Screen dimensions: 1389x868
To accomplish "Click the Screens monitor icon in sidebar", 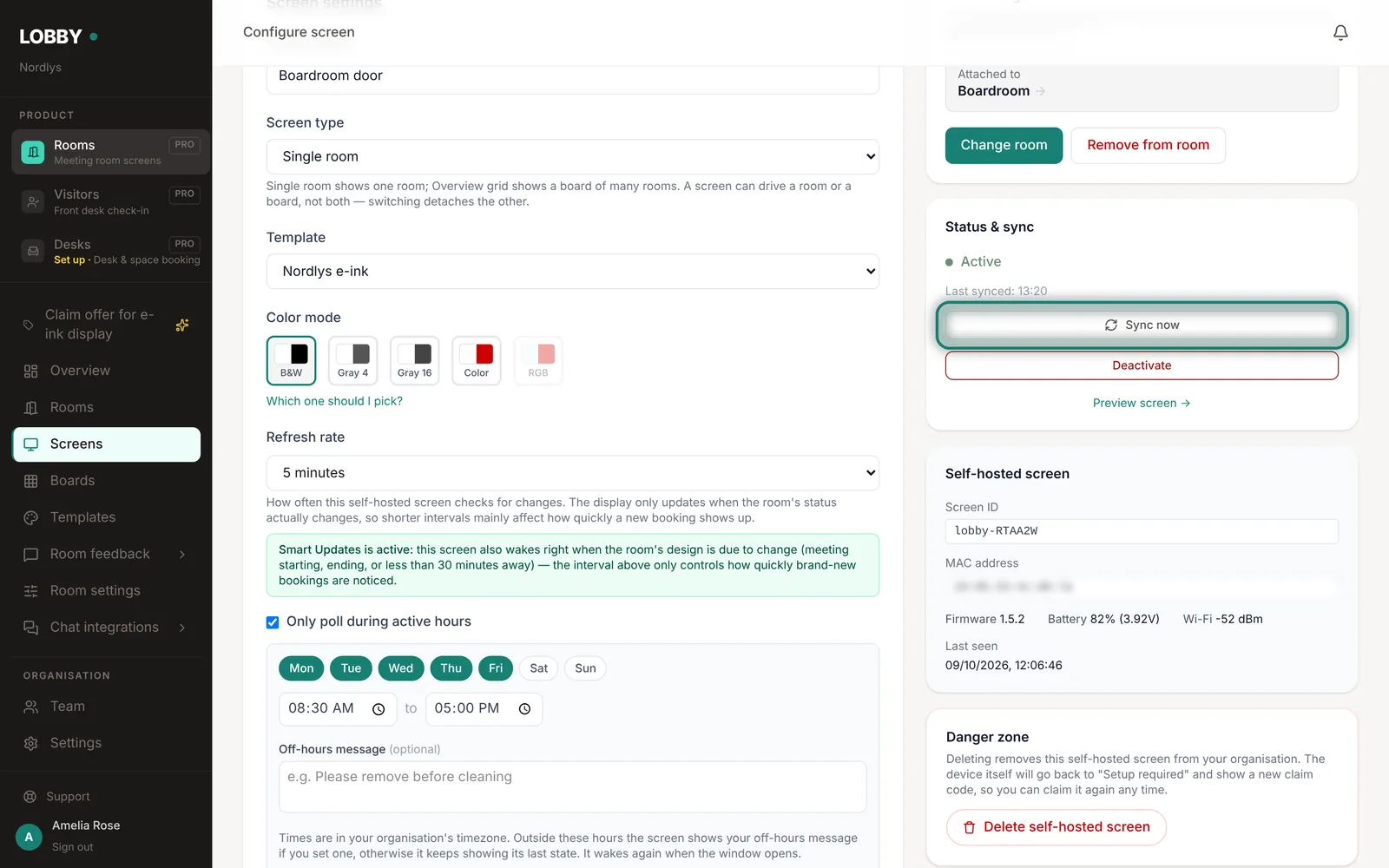I will click(x=31, y=444).
